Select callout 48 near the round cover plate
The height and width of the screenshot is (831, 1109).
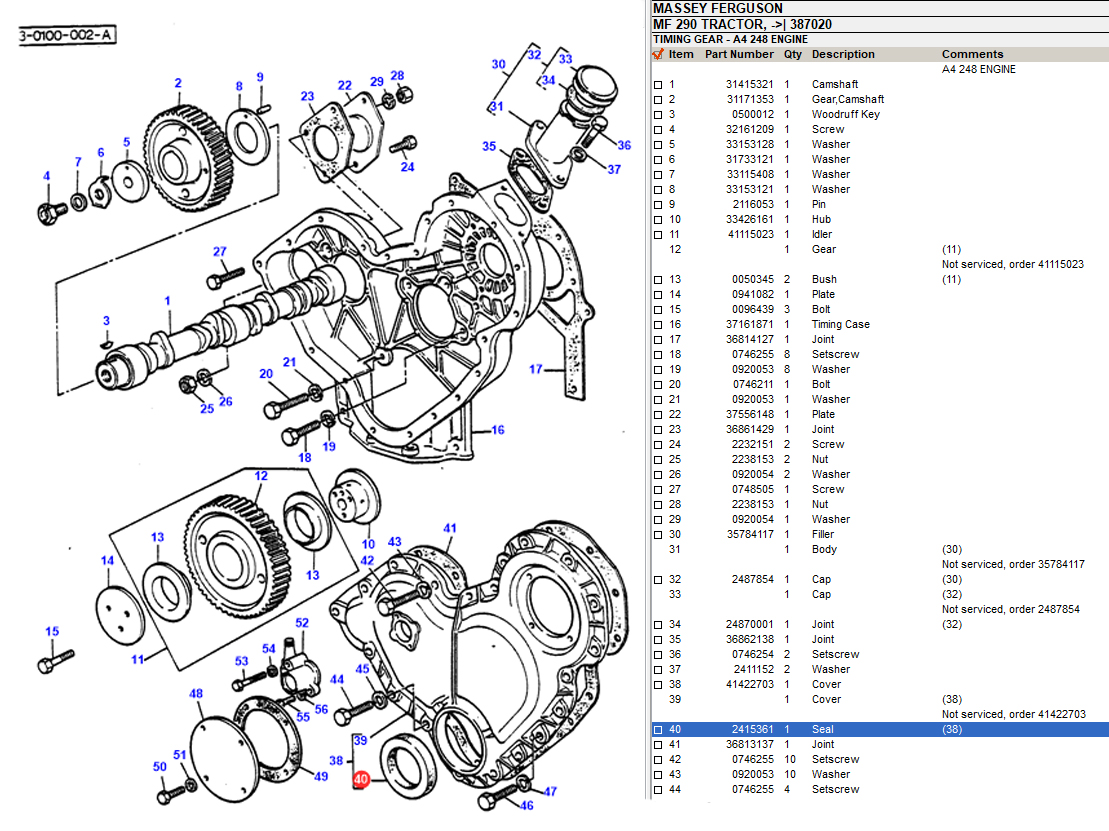196,694
